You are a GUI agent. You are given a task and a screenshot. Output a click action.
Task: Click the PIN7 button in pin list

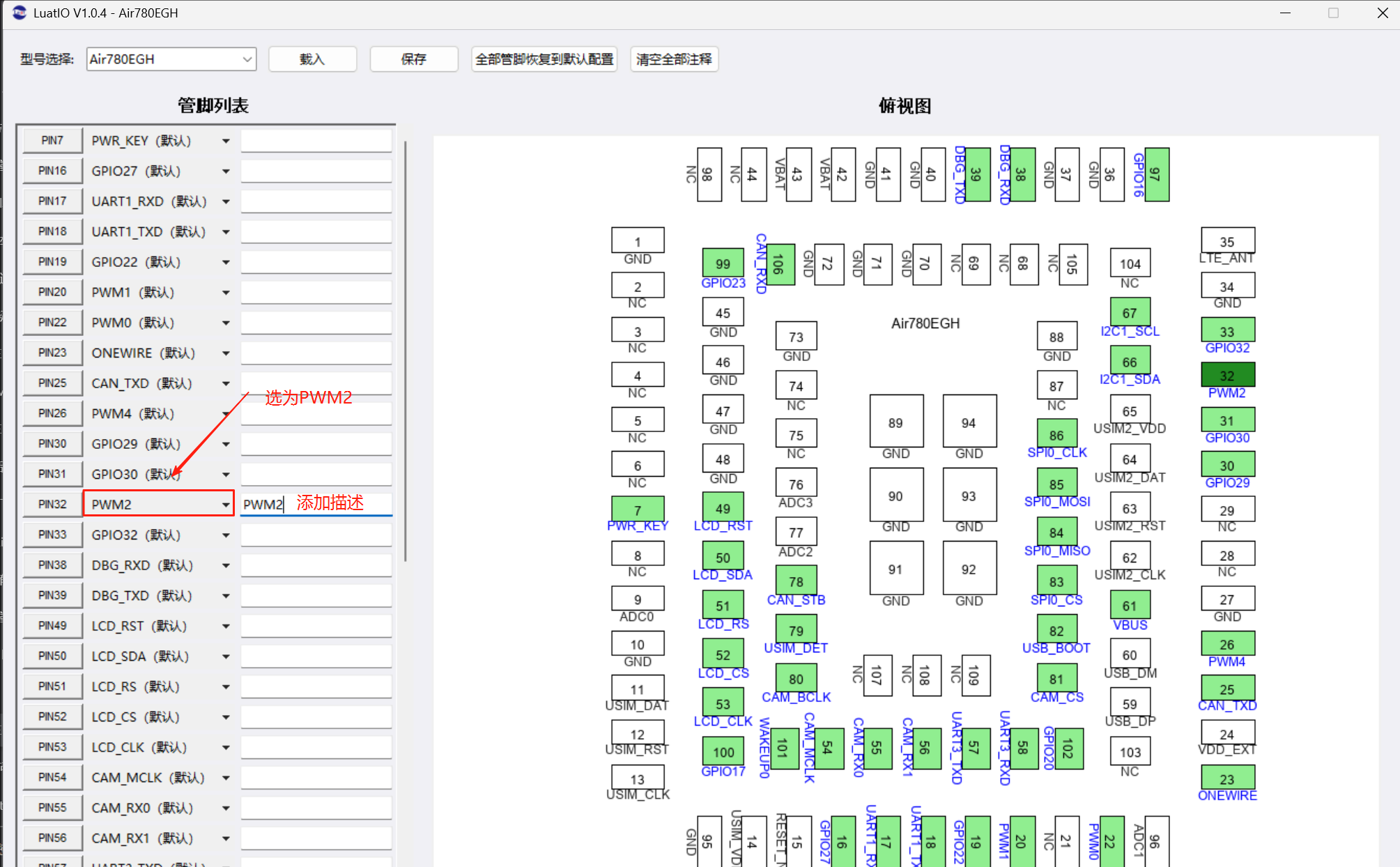(52, 141)
